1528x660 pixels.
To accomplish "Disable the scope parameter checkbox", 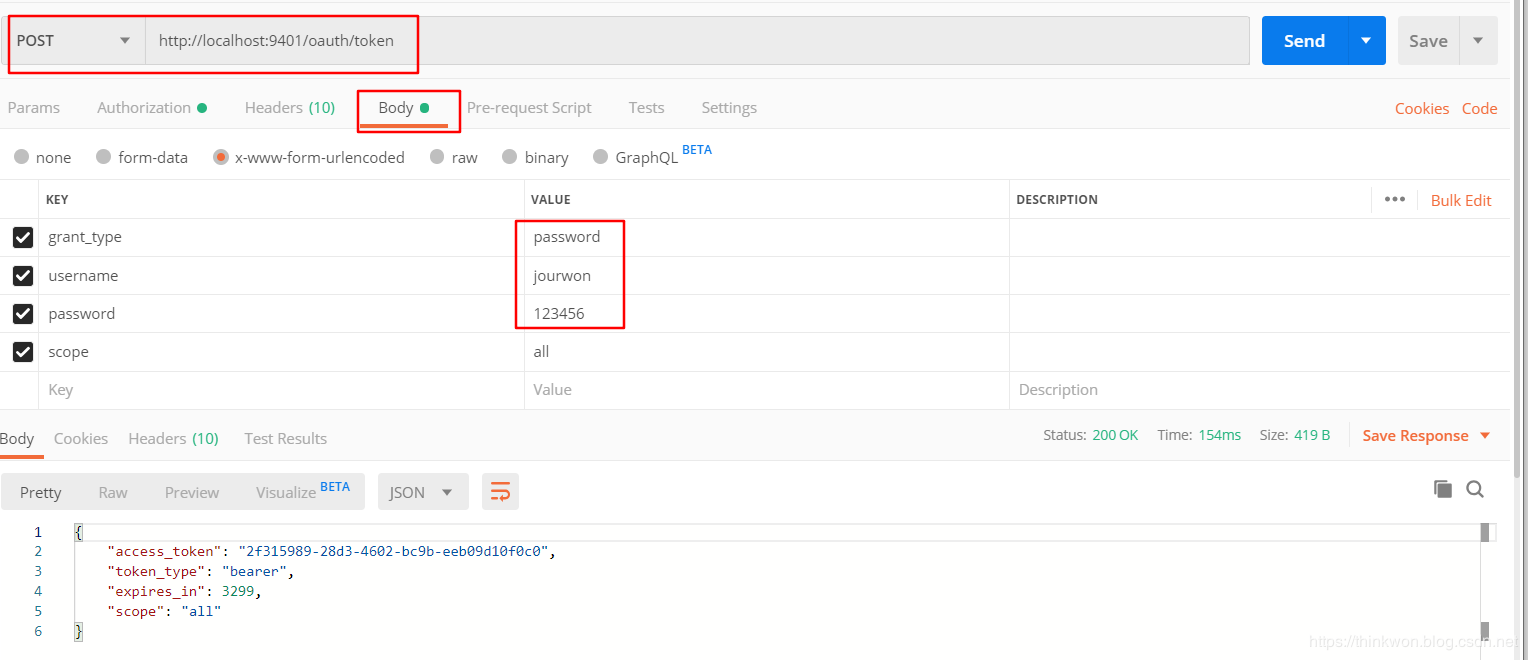I will 23,352.
